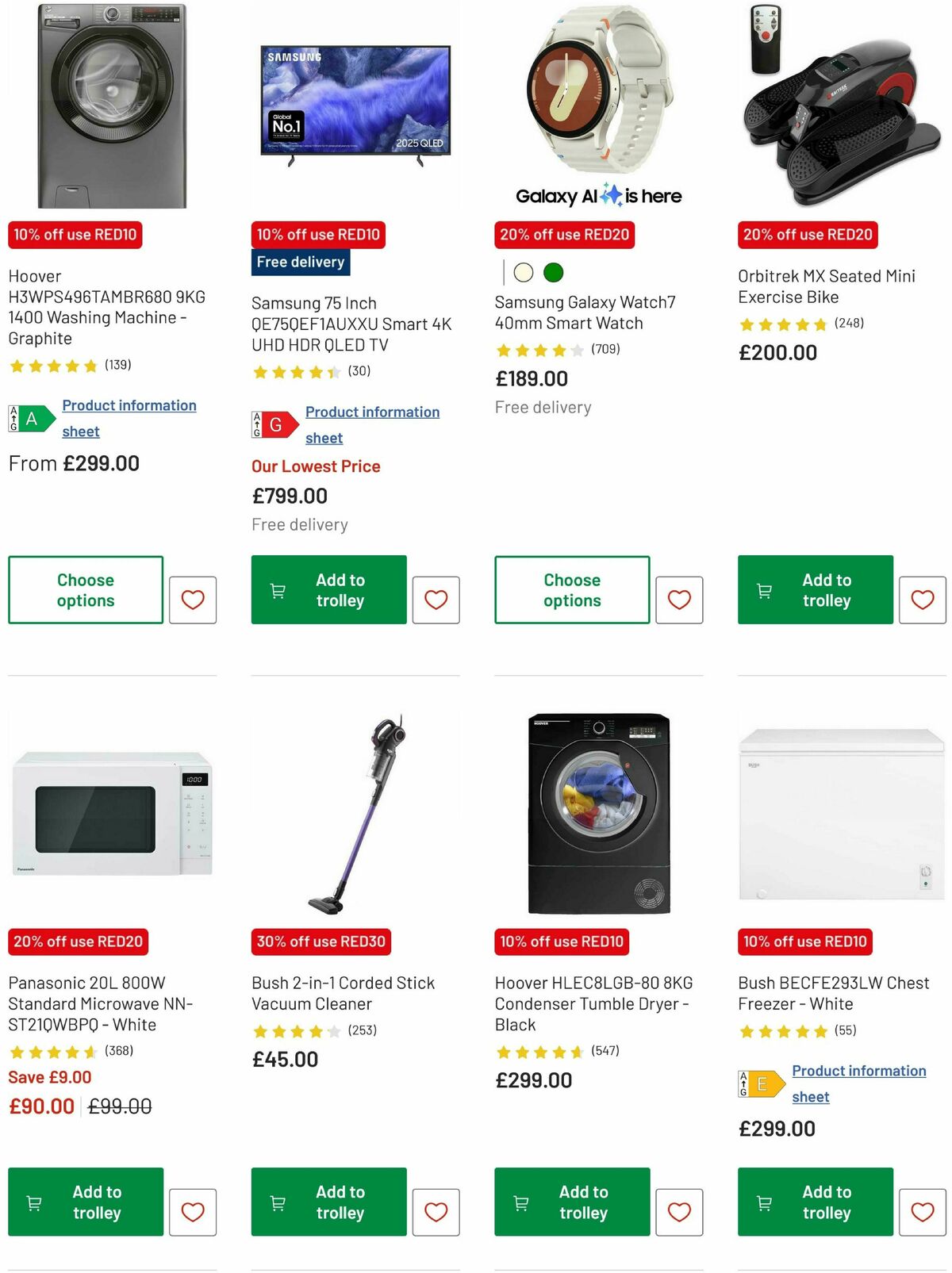
Task: Add the Hoover condenser tumble dryer to trolley
Action: [x=571, y=1202]
